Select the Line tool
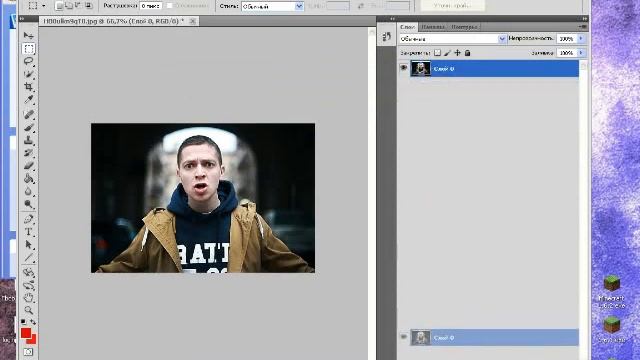Viewport: 640px width, 360px height. tap(28, 257)
